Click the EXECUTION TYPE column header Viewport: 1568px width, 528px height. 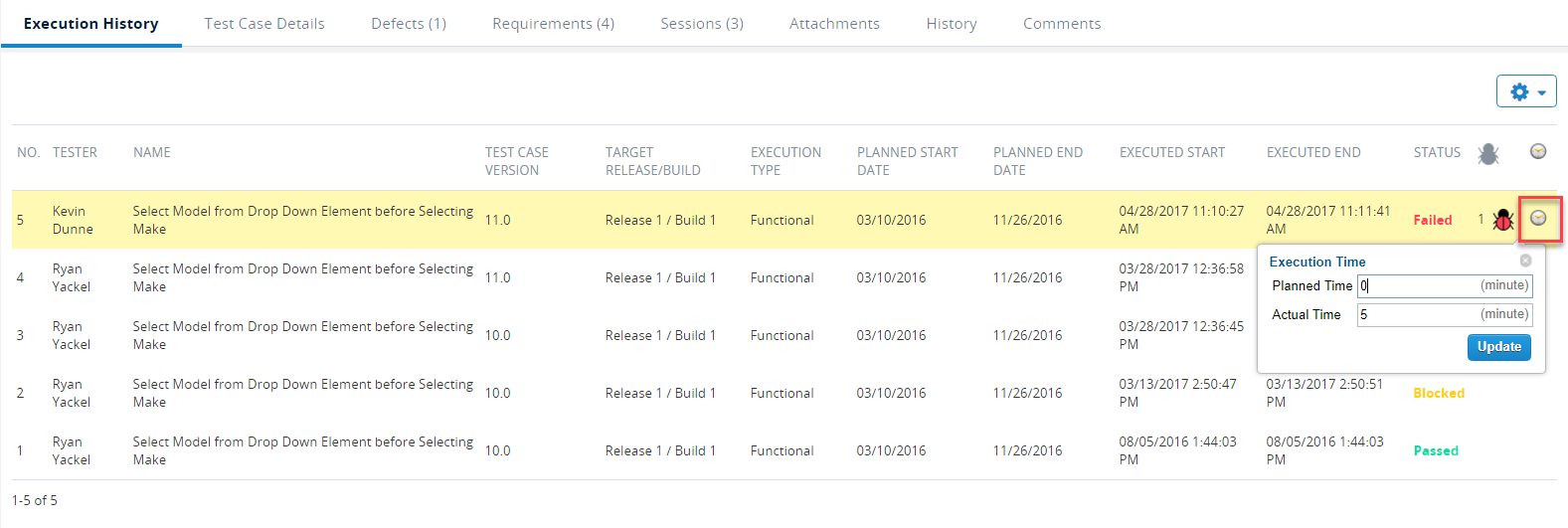click(x=785, y=161)
